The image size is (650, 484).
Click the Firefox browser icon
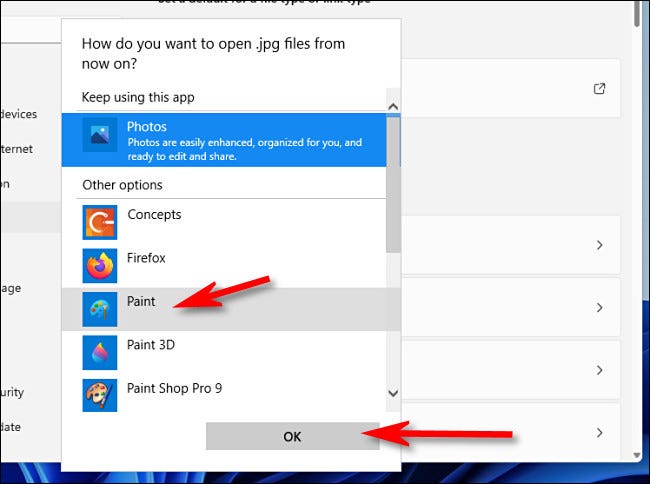pyautogui.click(x=99, y=266)
